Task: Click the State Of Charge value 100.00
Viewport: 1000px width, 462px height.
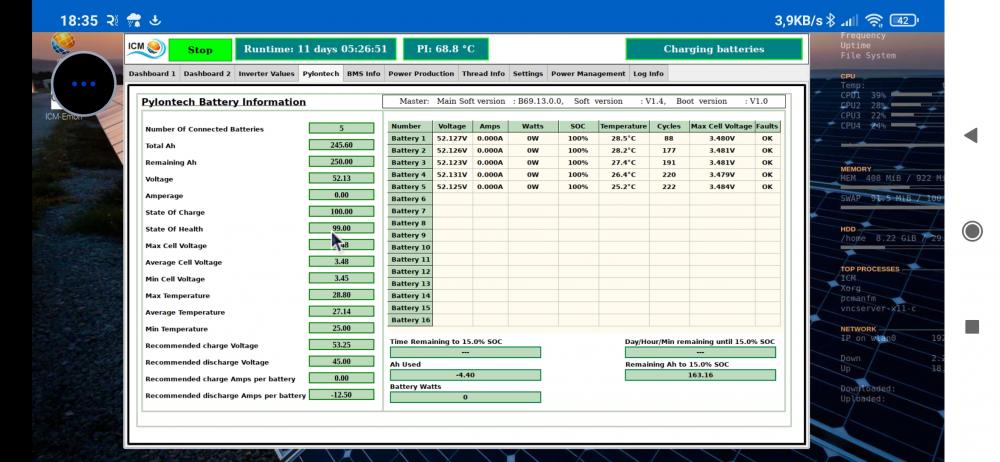Action: click(x=341, y=211)
